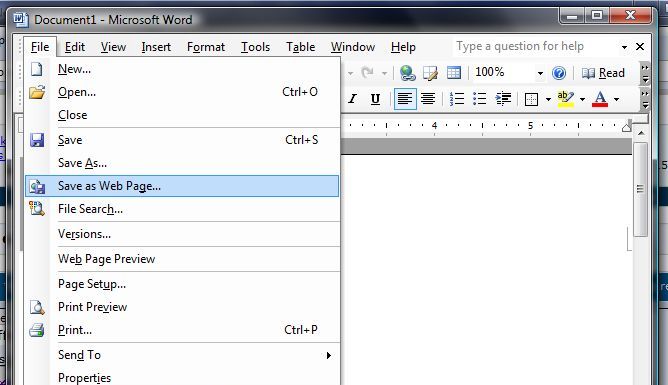Screen dimensions: 668x385
Task: Open the Edit menu
Action: (75, 47)
